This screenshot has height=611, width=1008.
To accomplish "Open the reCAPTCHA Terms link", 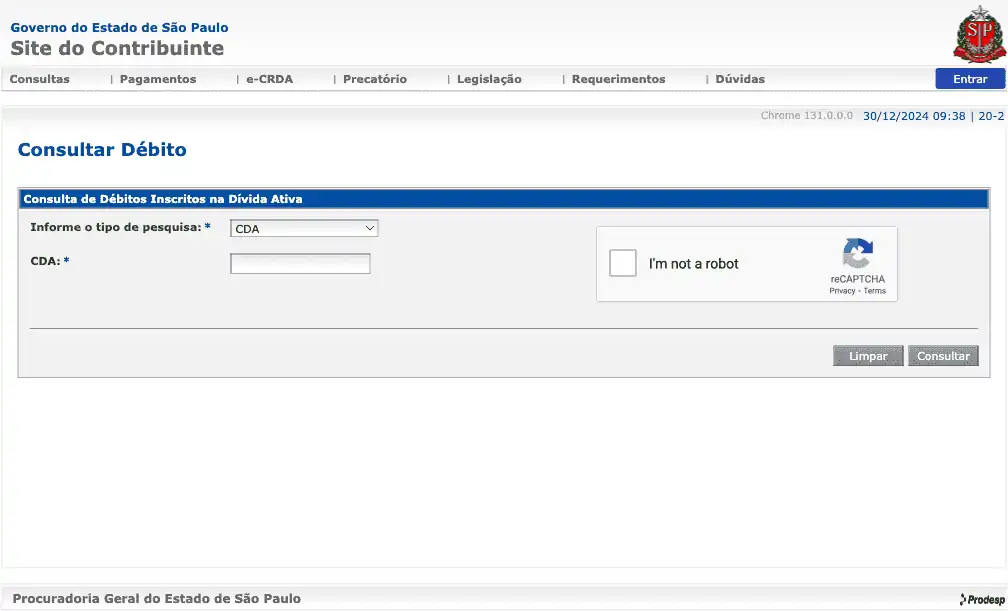I will (875, 291).
